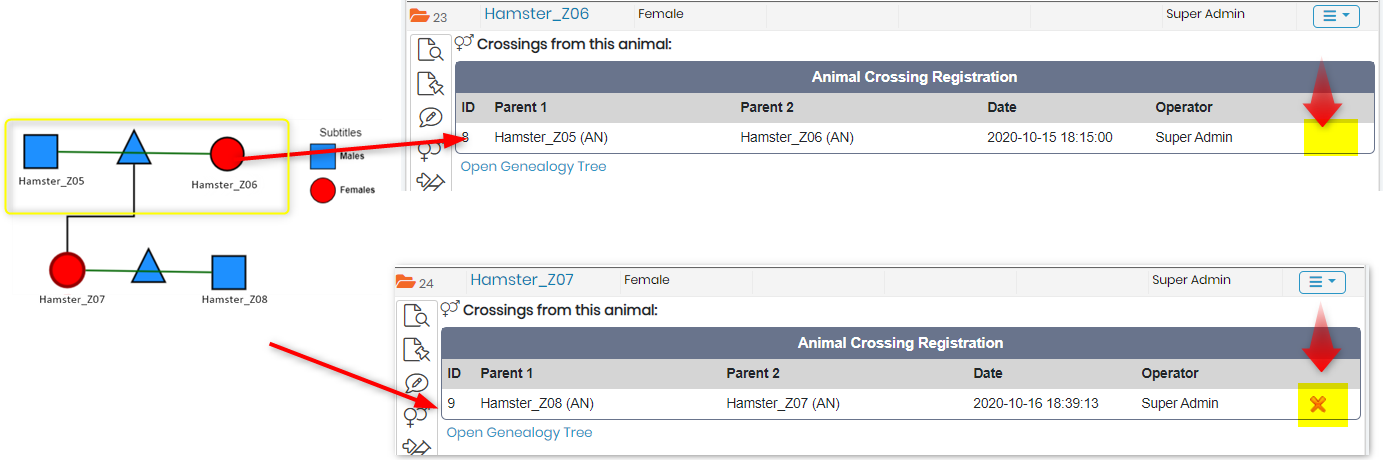Expand hamburger dropdown menu for Hamster_Z07
1383x460 pixels.
[x=1322, y=282]
